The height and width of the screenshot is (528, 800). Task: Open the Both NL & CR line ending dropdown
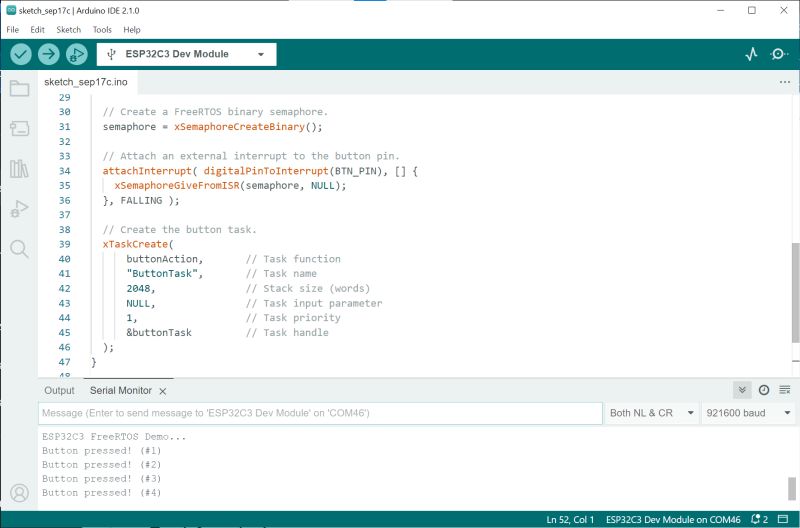(x=652, y=413)
